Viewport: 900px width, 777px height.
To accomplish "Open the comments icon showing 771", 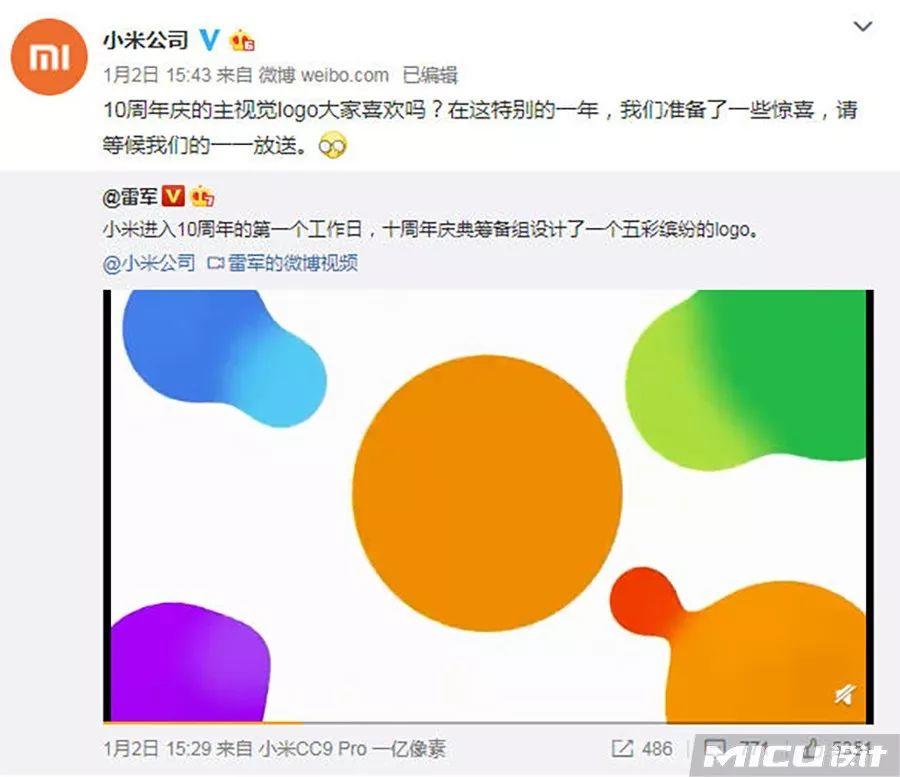I will click(x=715, y=748).
